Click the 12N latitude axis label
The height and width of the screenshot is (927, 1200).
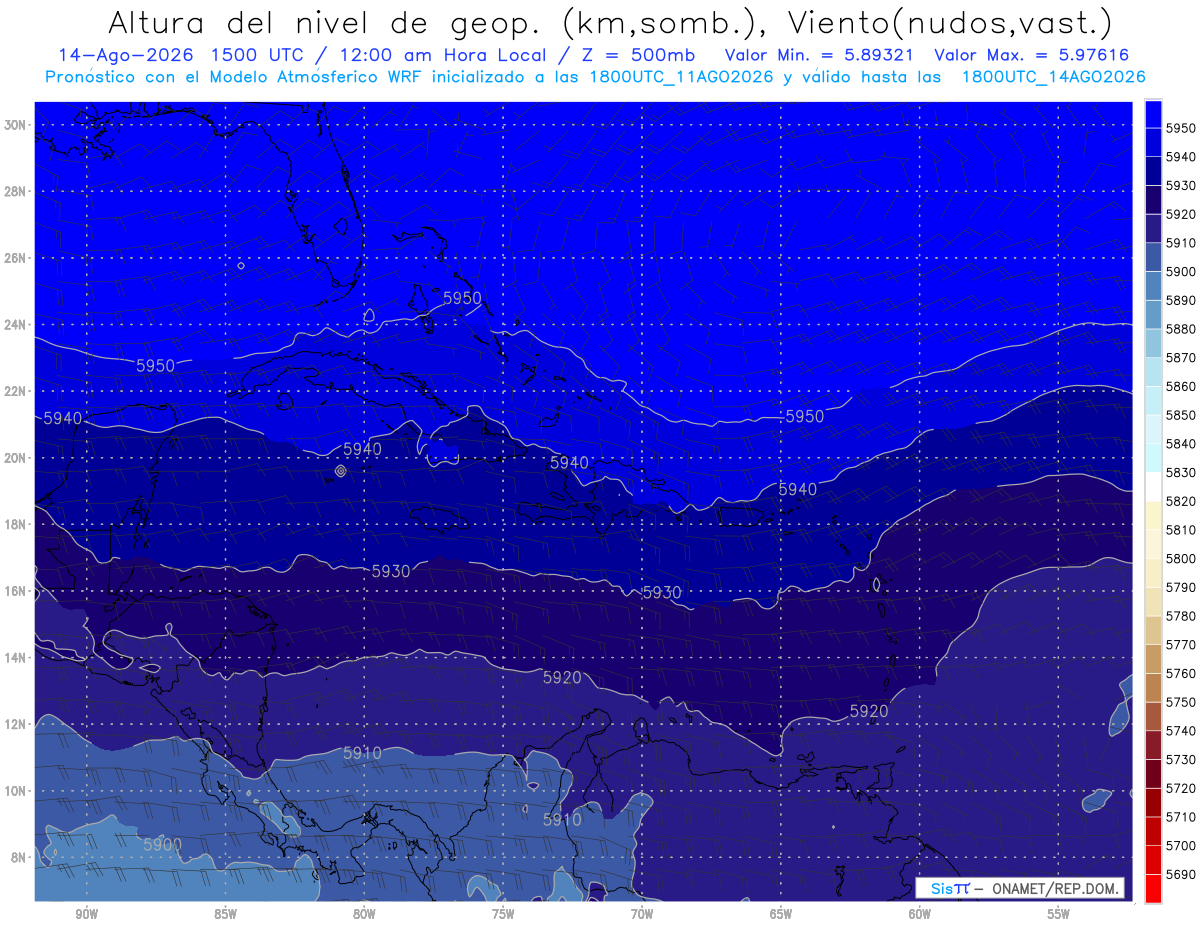click(x=16, y=724)
